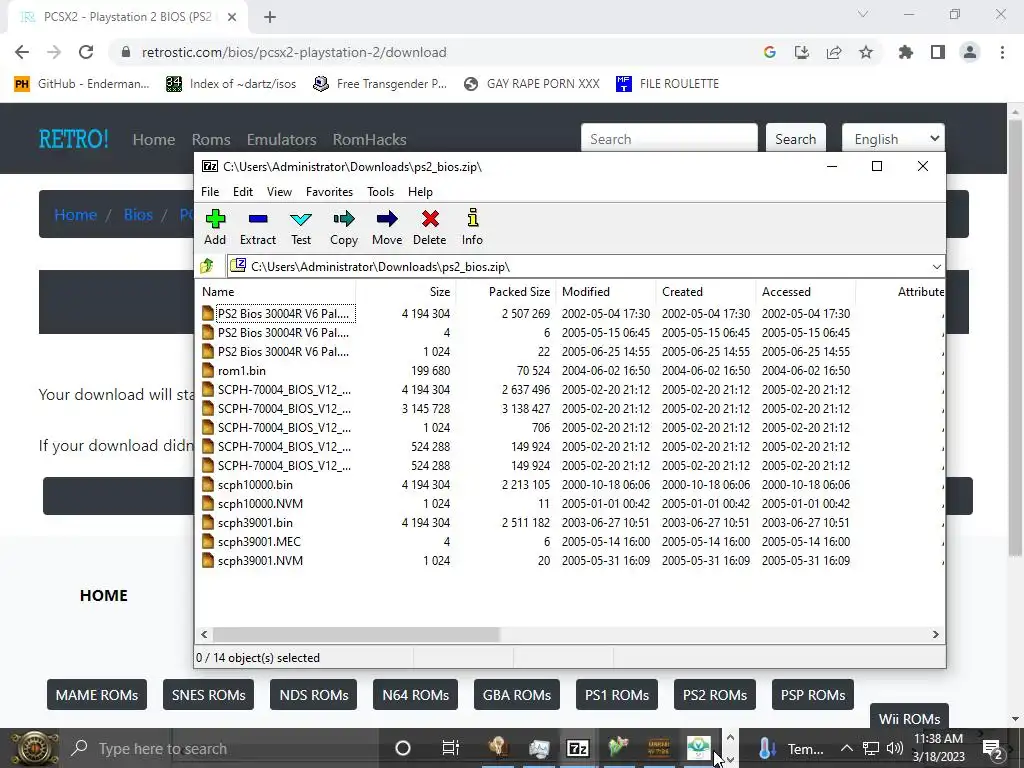This screenshot has height=768, width=1024.
Task: Click the 7-Zip taskbar icon
Action: click(577, 748)
